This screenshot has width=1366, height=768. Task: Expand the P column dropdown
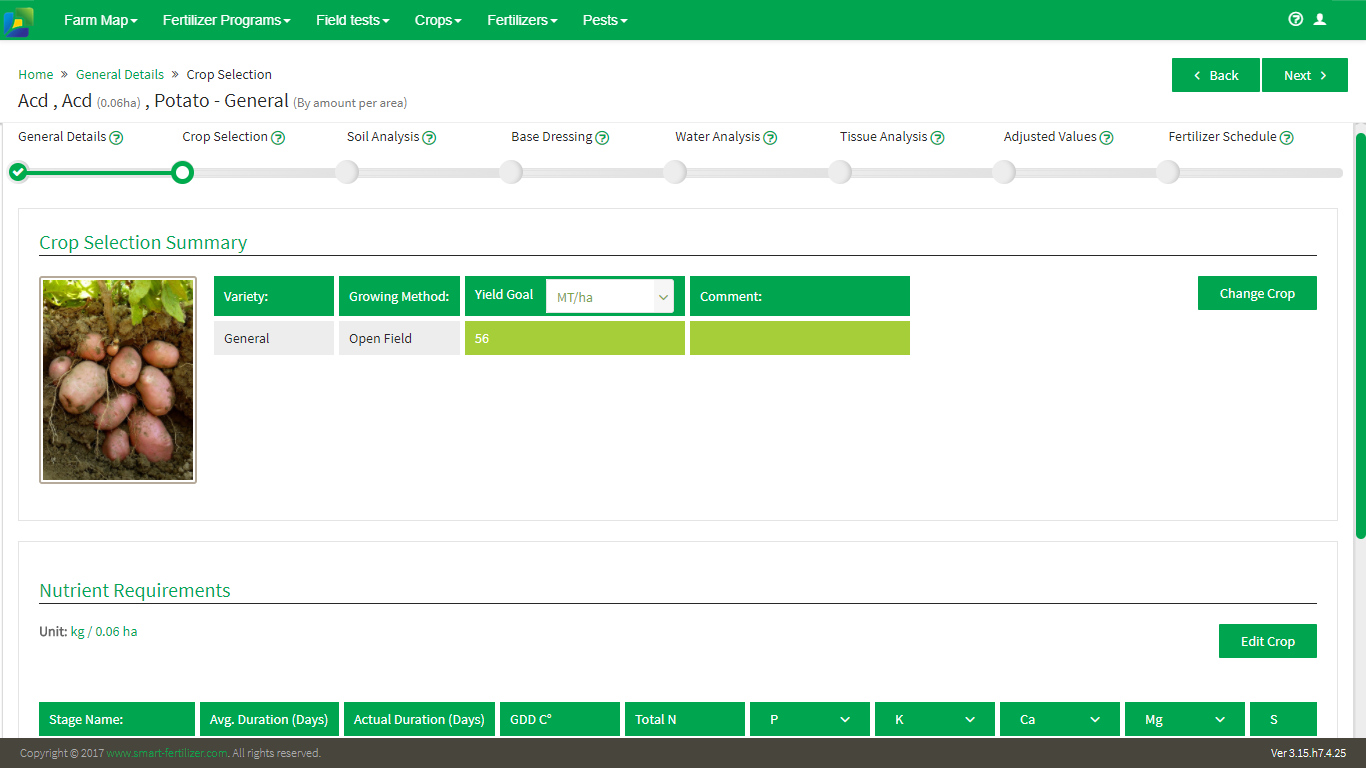(810, 719)
